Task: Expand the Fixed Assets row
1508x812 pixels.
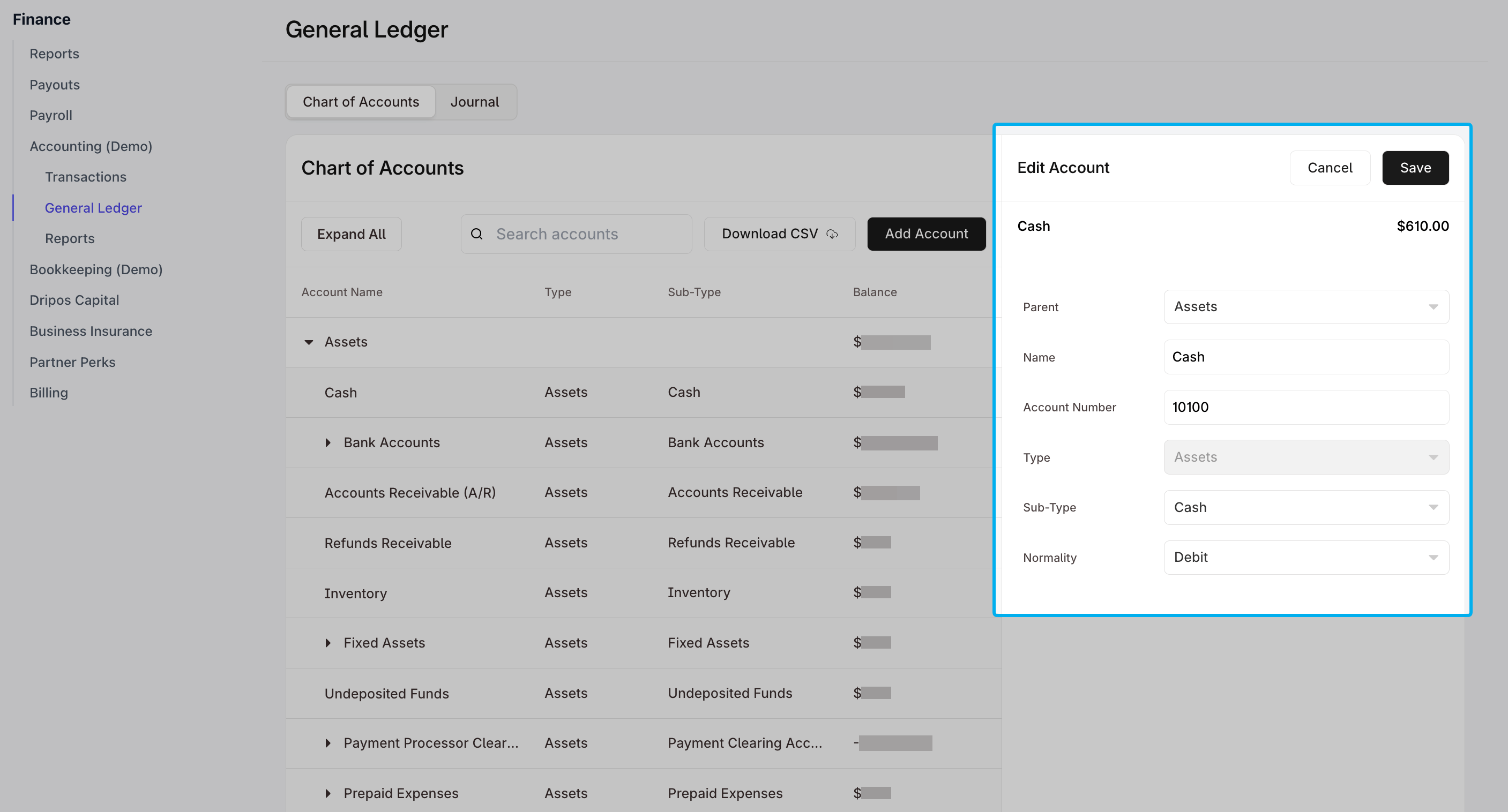Action: coord(328,643)
